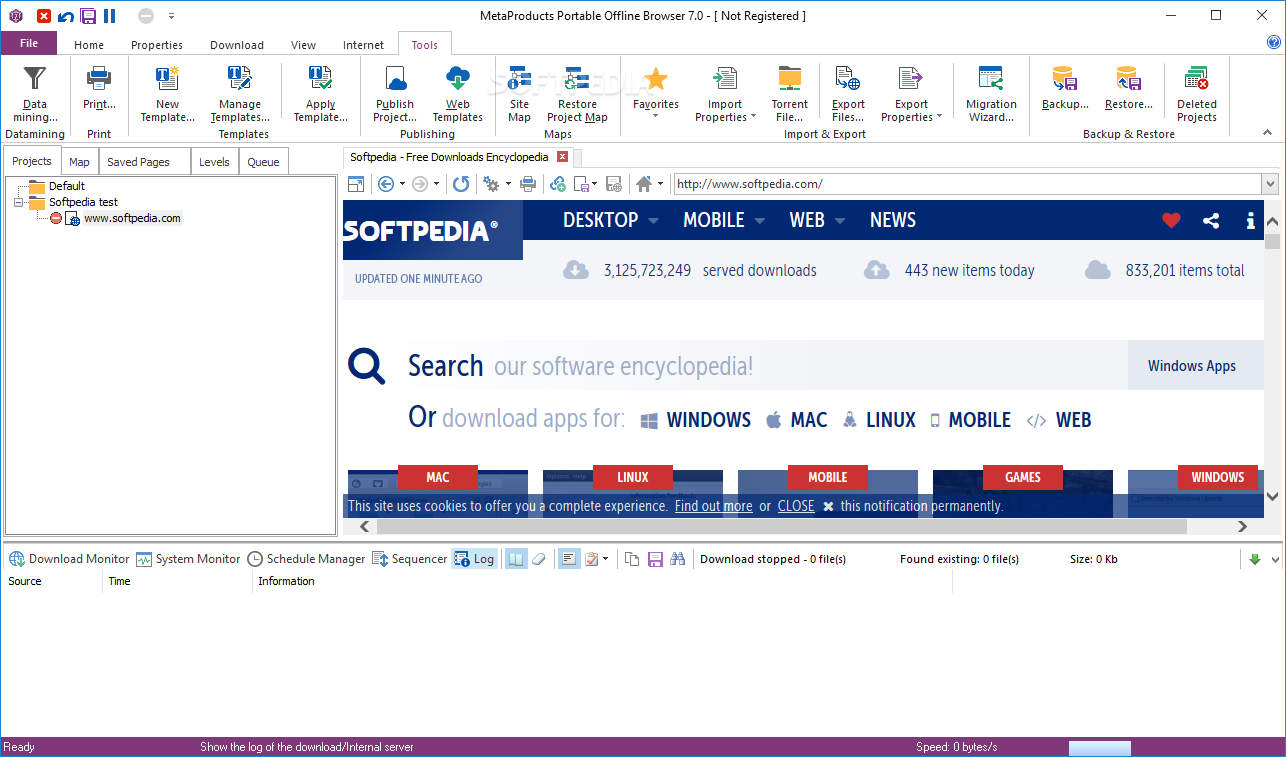Click the Softpedia heart icon

tap(1171, 221)
